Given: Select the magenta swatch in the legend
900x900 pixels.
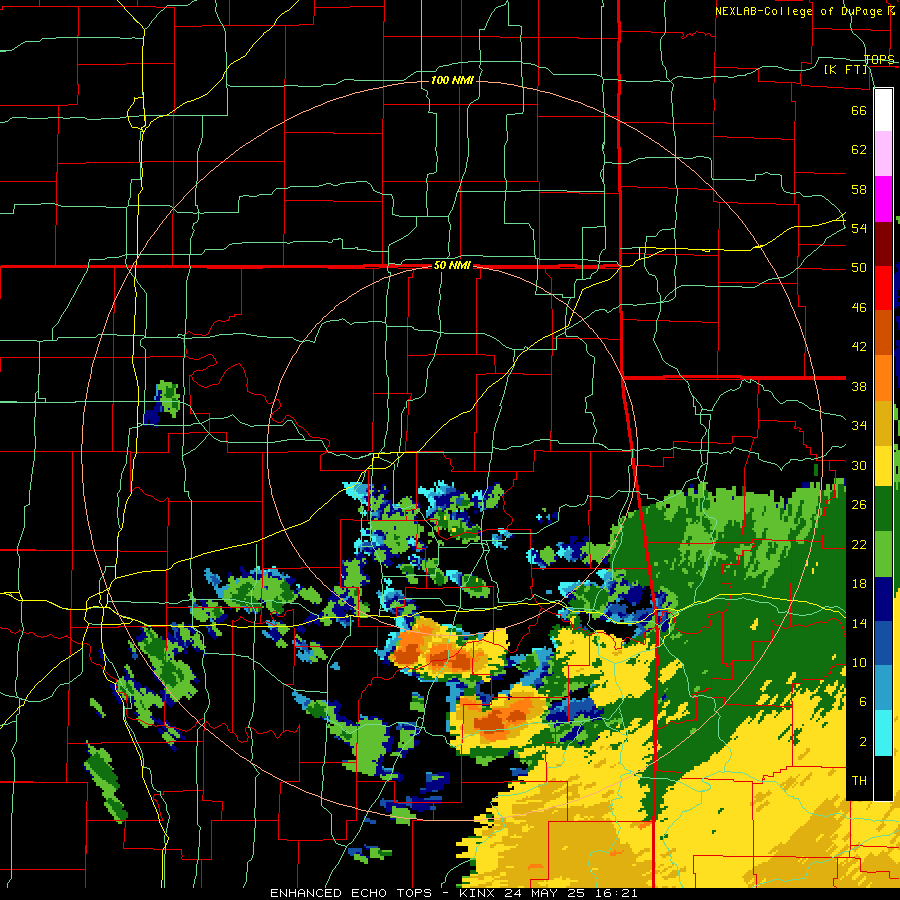Looking at the screenshot, I should 883,199.
